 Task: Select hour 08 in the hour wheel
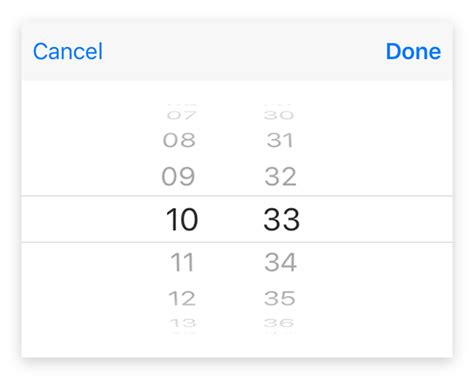(179, 140)
